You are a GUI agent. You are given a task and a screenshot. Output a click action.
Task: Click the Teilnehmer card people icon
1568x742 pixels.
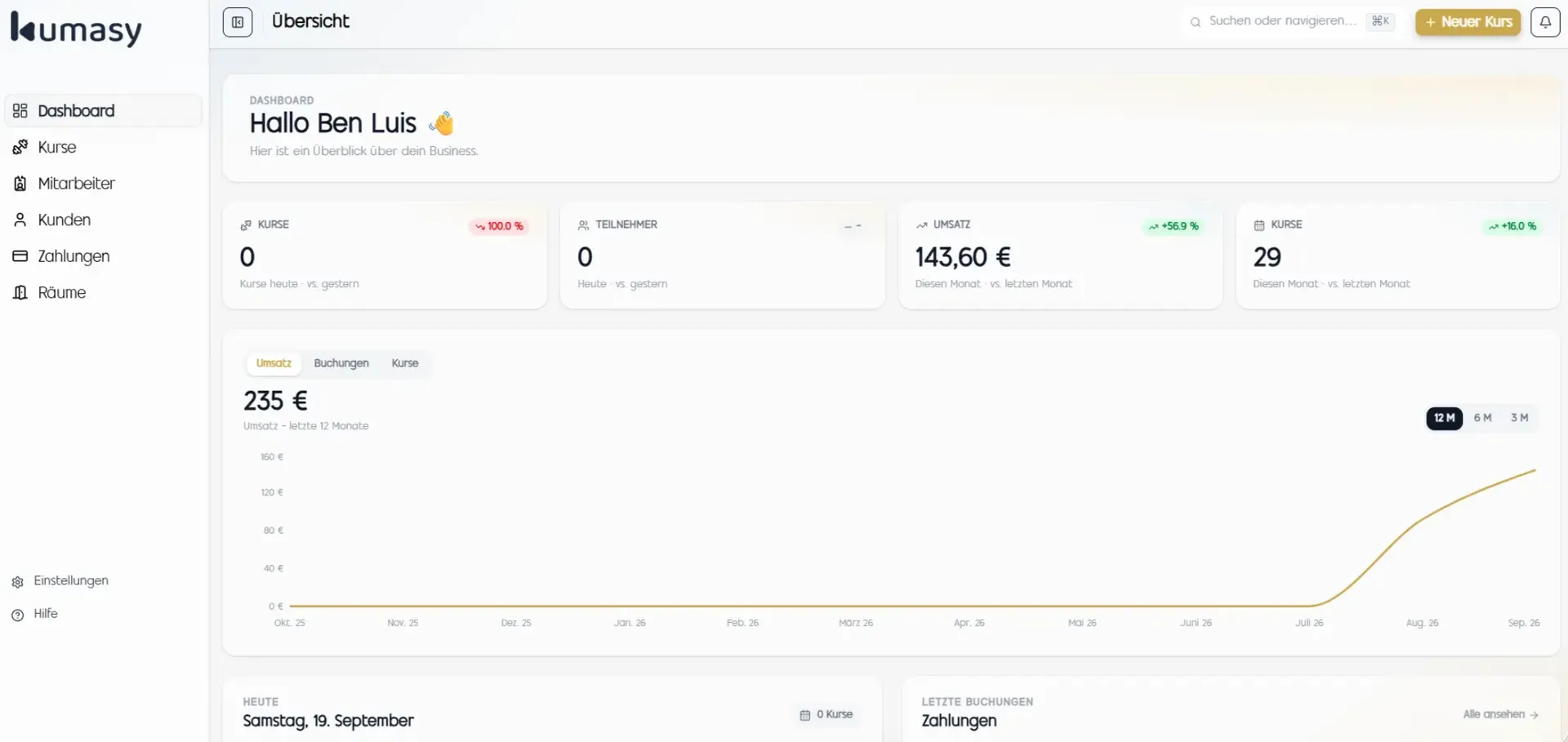[583, 225]
